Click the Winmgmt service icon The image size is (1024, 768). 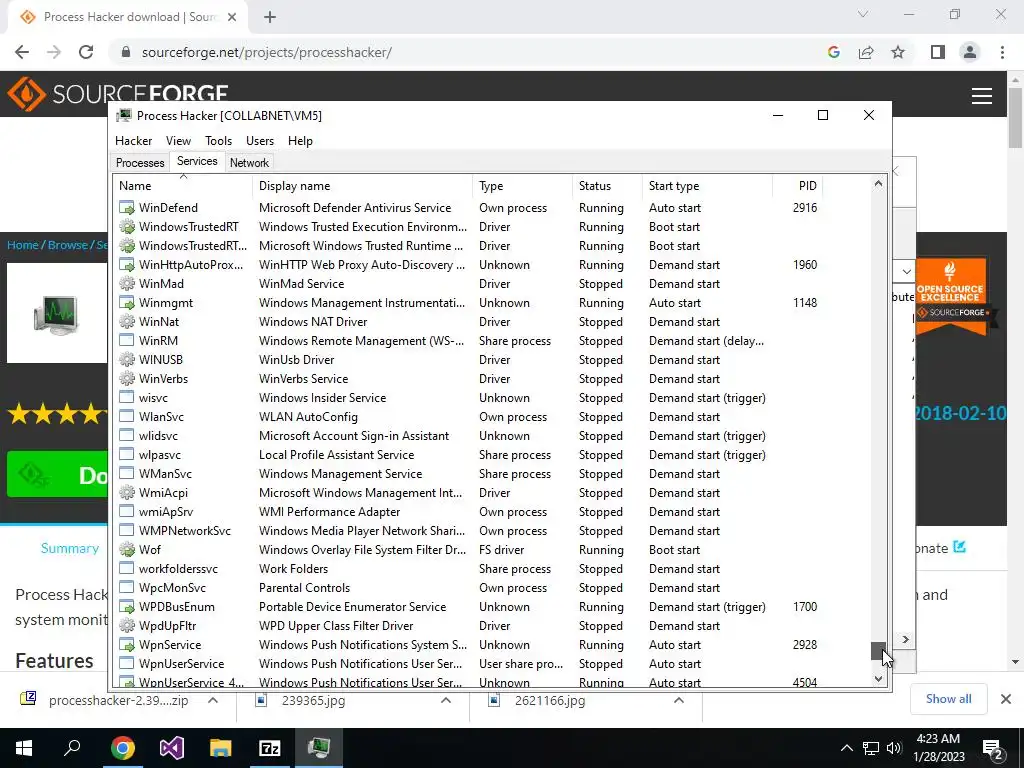127,302
